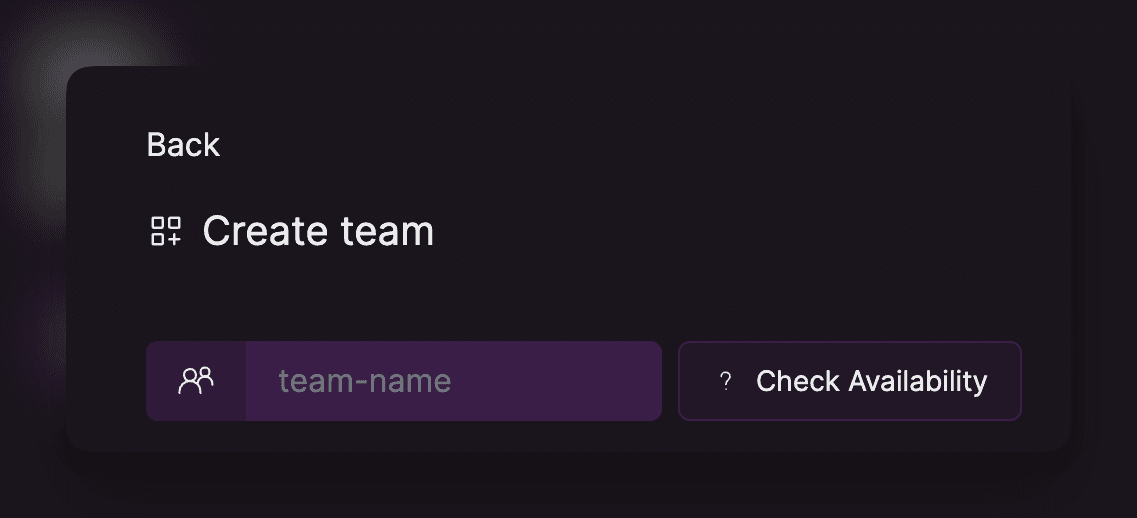Image resolution: width=1137 pixels, height=518 pixels.
Task: Click the squares-with-plus create icon
Action: [x=166, y=231]
